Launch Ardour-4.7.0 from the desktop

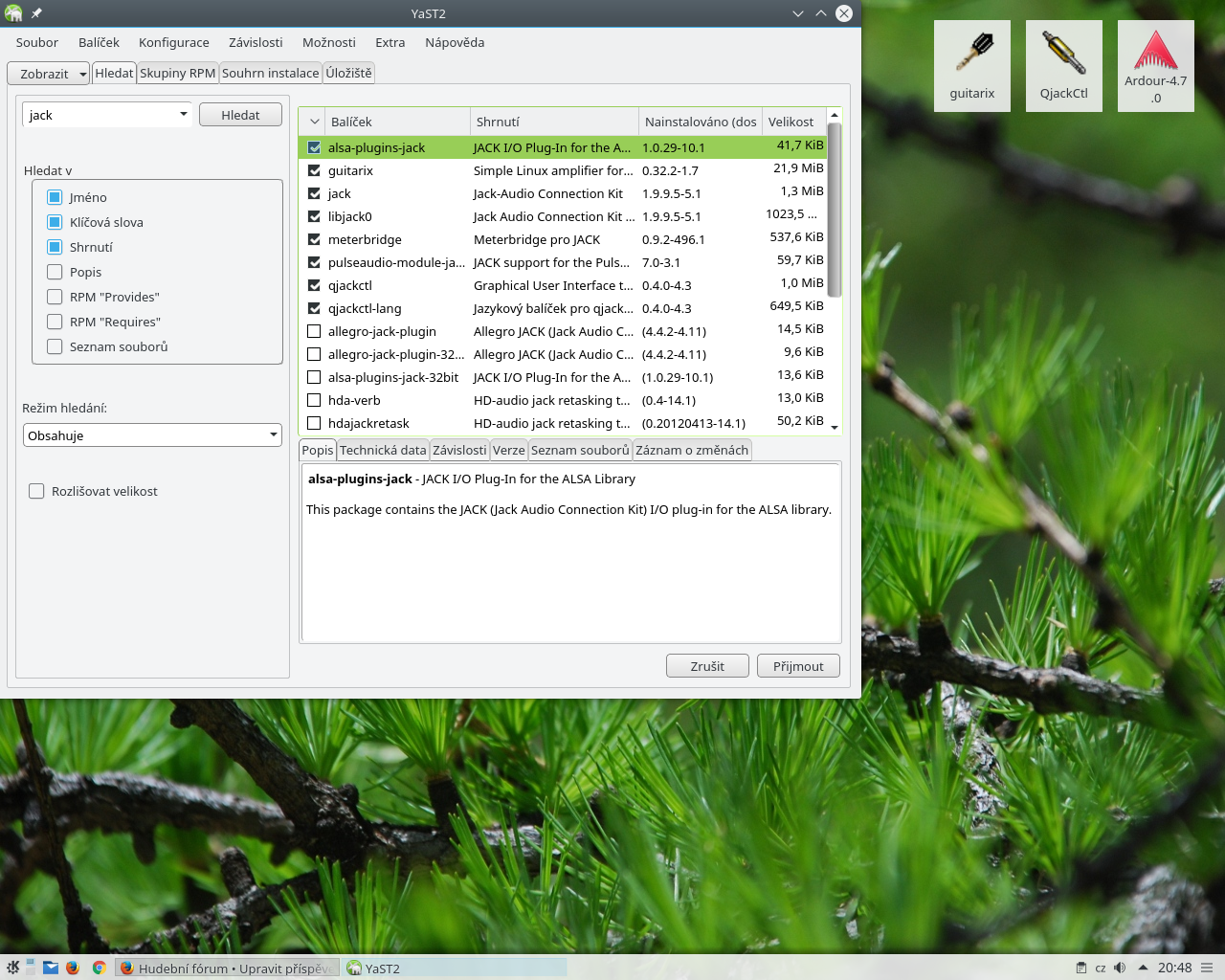pyautogui.click(x=1155, y=65)
